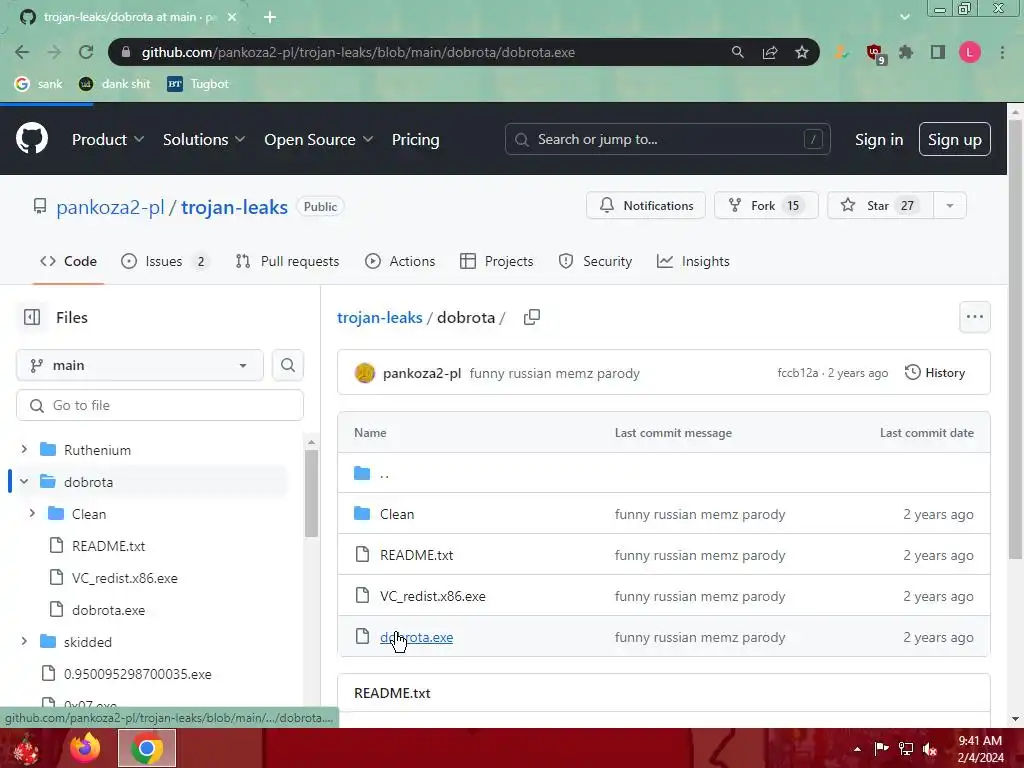
Task: Open the tab search chevron in title bar
Action: [904, 17]
